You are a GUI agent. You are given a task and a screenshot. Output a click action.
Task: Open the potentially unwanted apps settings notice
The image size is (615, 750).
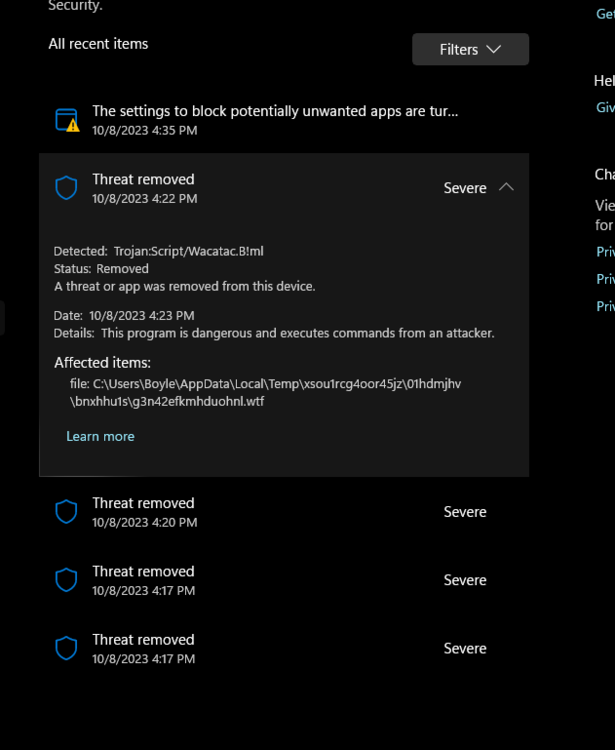point(284,120)
